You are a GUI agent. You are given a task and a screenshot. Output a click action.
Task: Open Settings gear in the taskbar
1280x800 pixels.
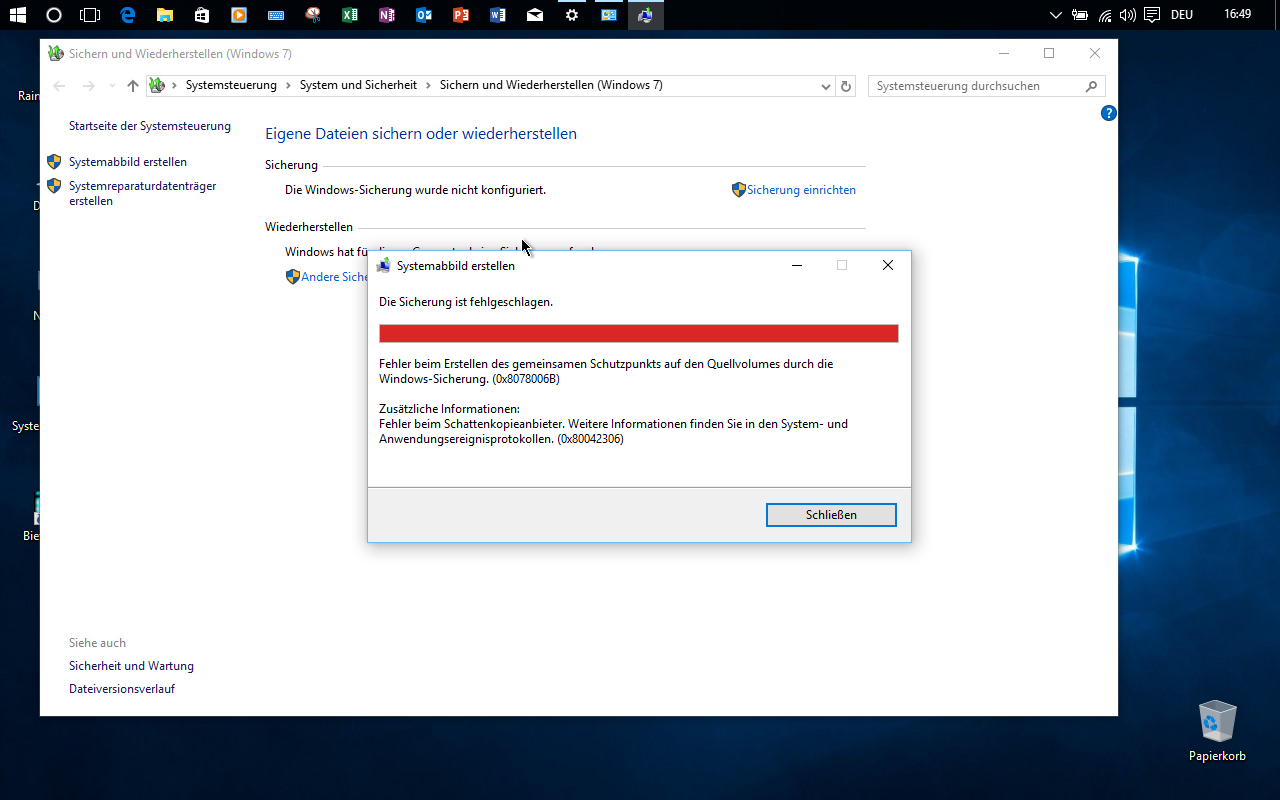[x=571, y=15]
